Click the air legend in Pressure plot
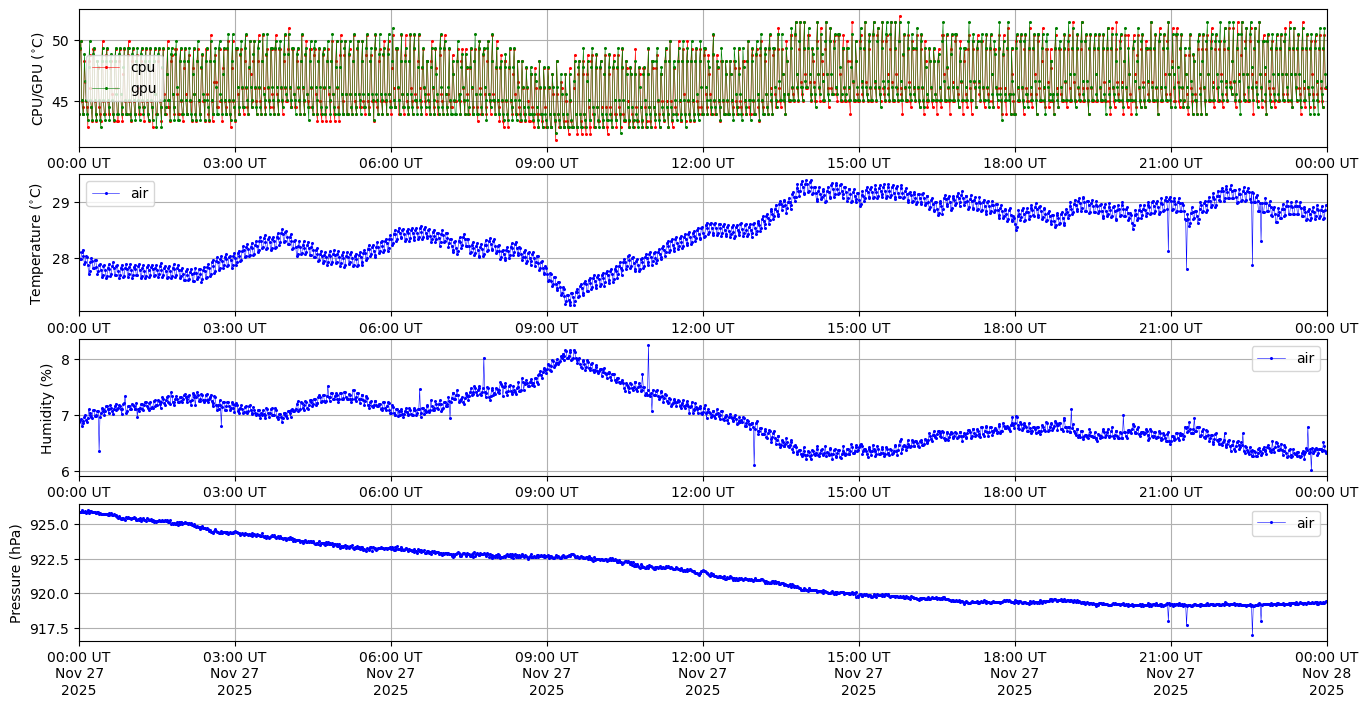This screenshot has width=1368, height=707. (x=1297, y=523)
